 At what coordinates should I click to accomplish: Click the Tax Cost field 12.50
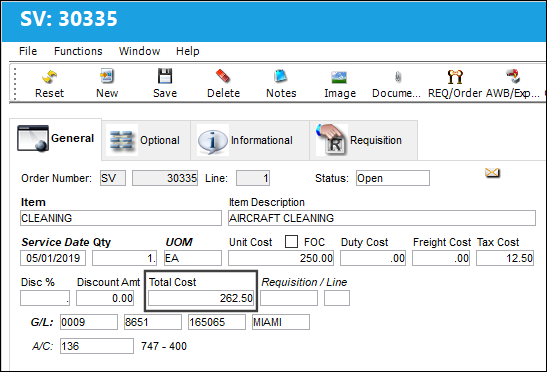tap(505, 258)
